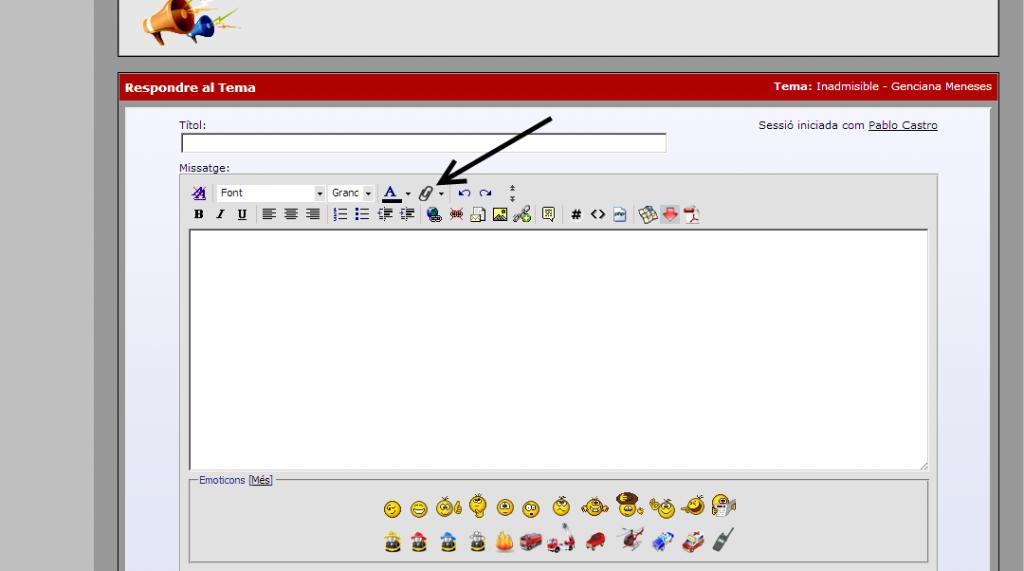Insert the blue helmet firefighter emoticon

click(448, 542)
